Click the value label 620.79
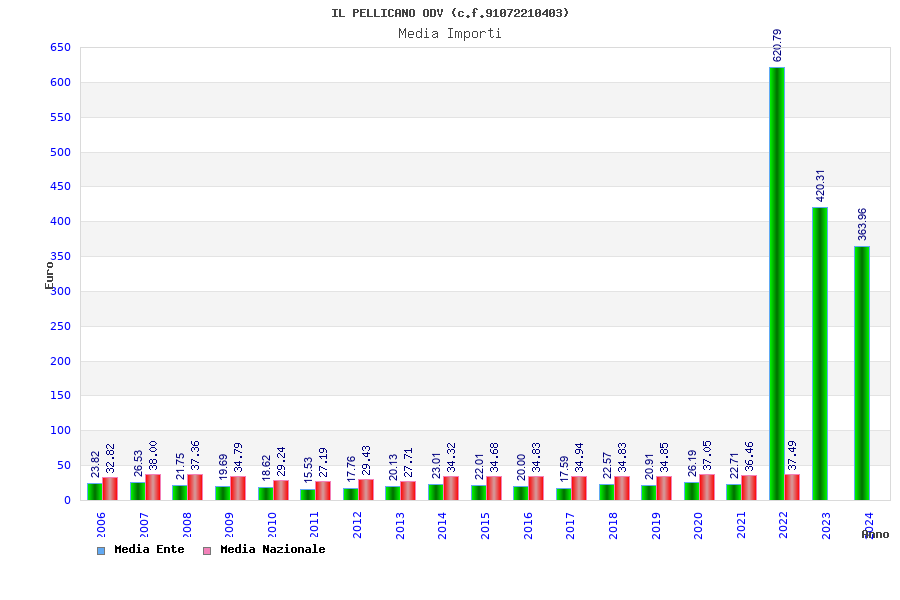 [777, 45]
